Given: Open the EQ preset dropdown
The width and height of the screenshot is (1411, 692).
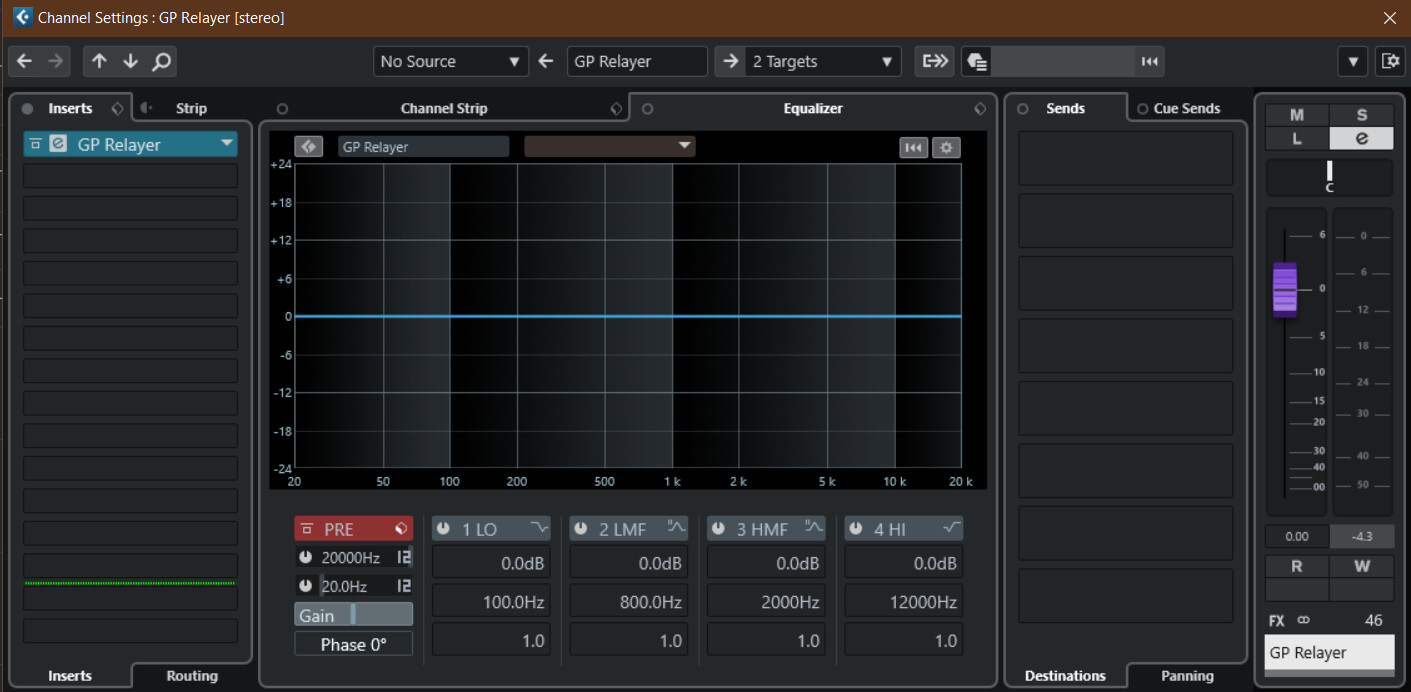Looking at the screenshot, I should [x=609, y=147].
